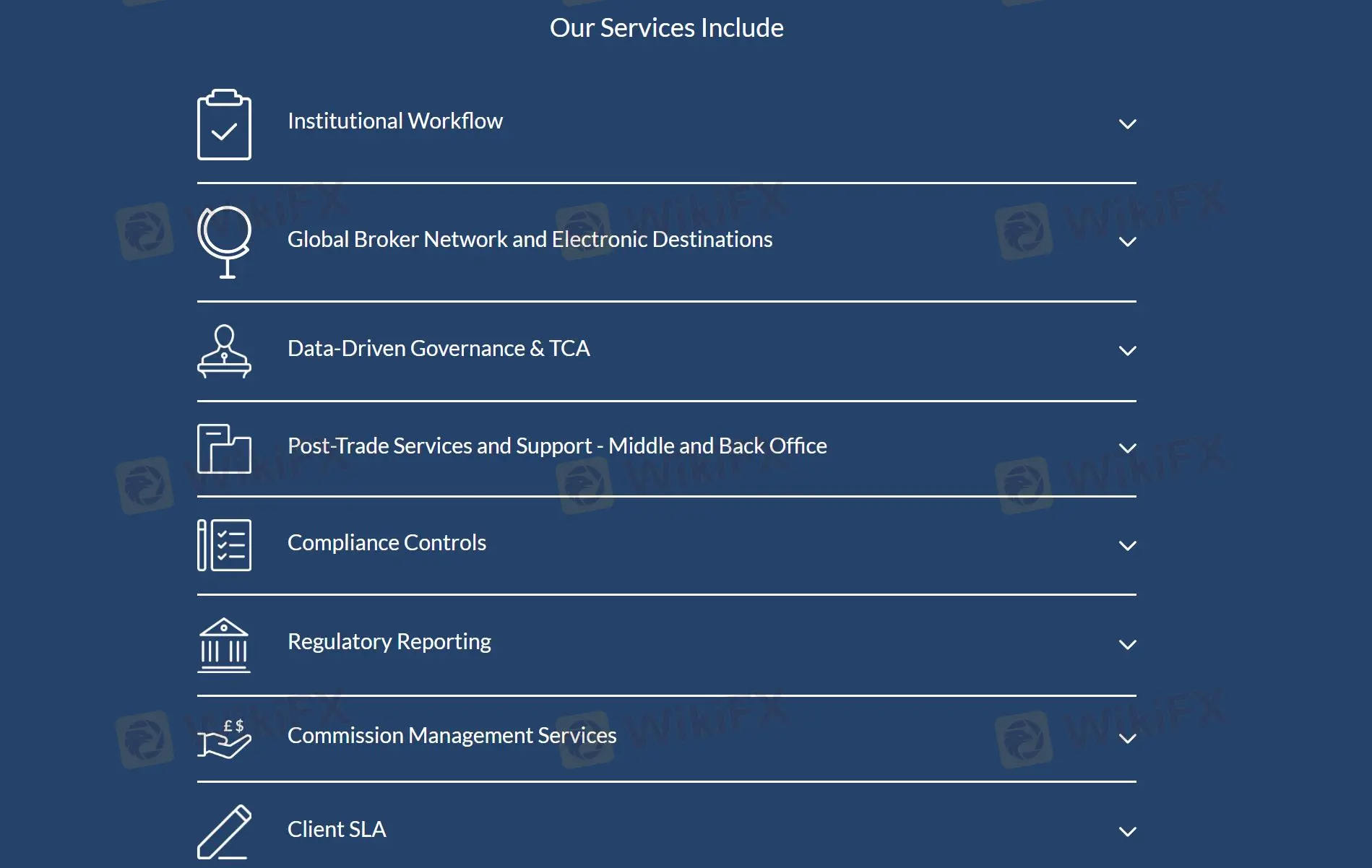Expand the Client SLA chevron
Image resolution: width=1372 pixels, height=868 pixels.
[1127, 832]
